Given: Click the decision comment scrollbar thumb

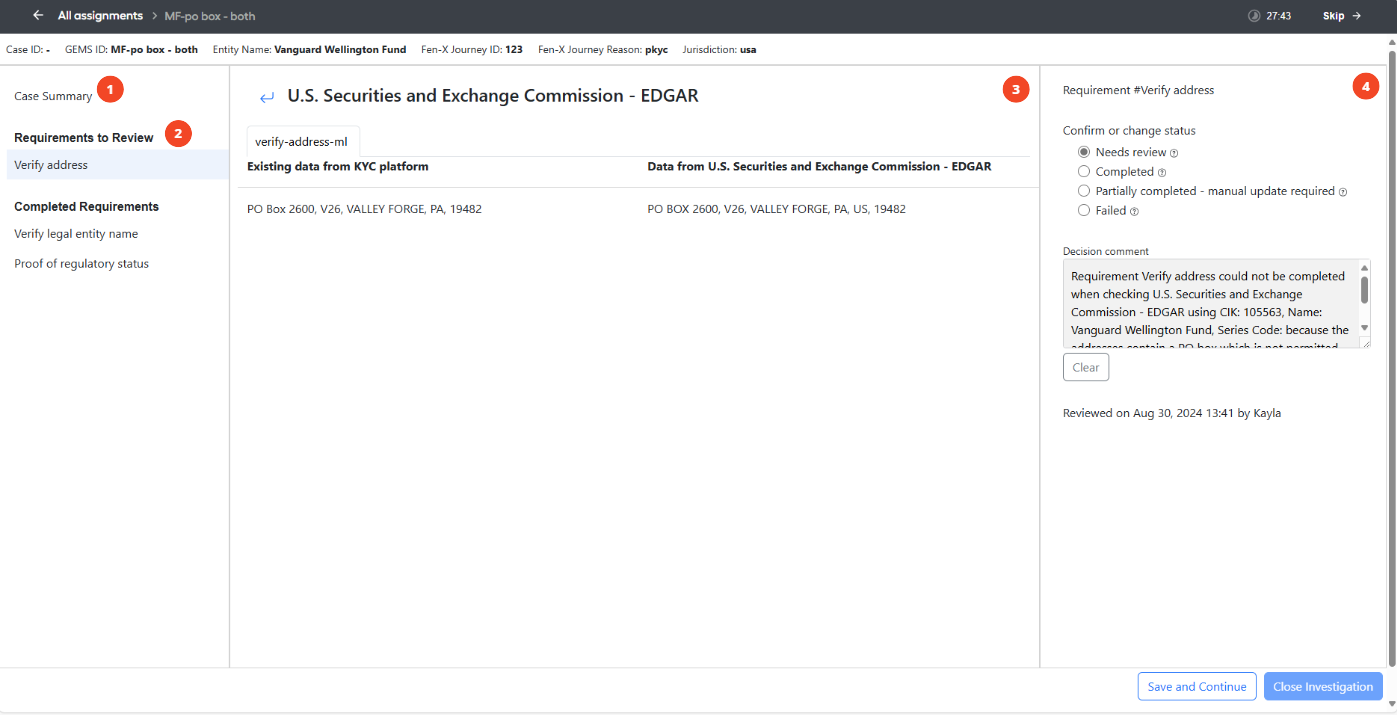Looking at the screenshot, I should coord(1364,290).
